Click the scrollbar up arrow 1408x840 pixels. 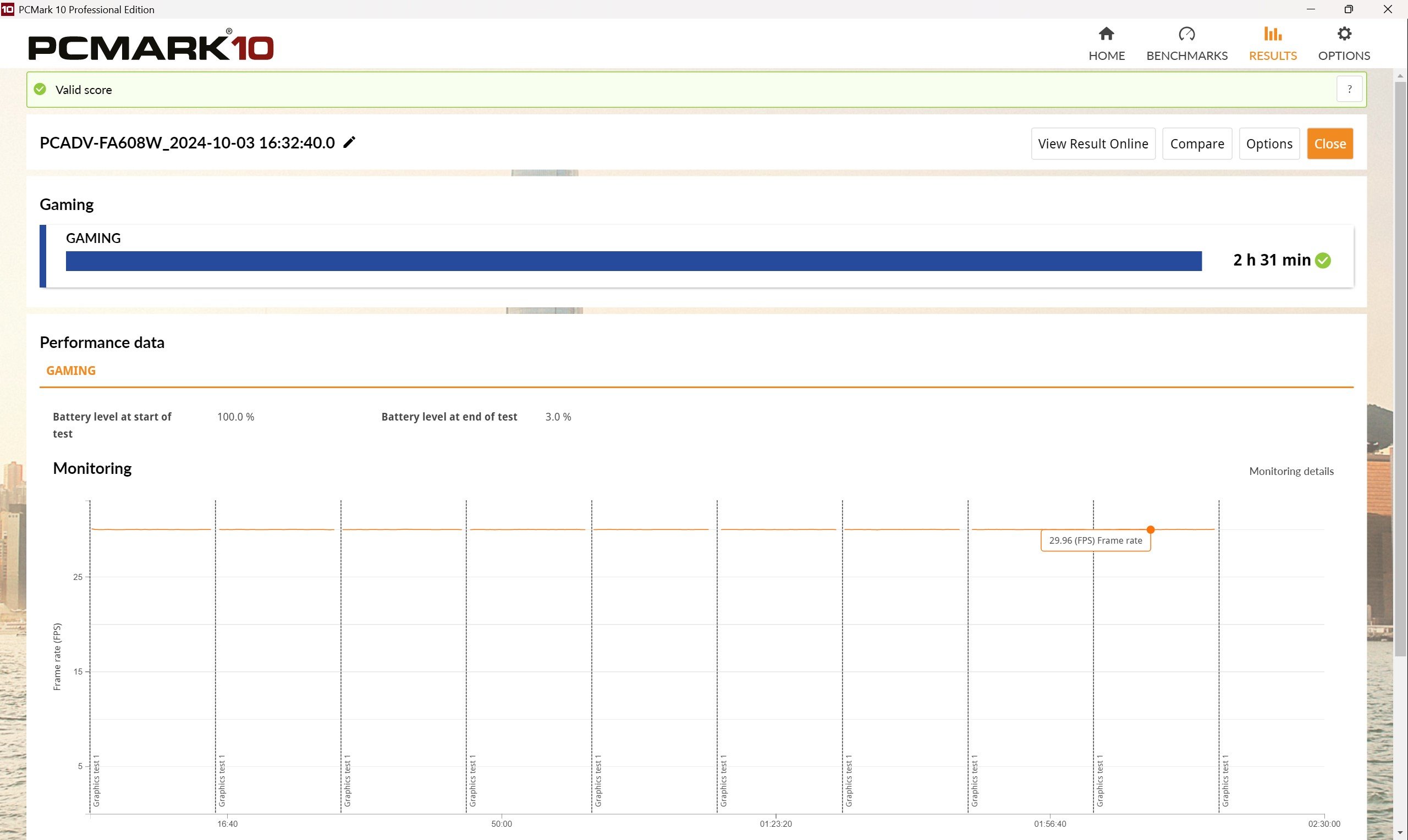[x=1400, y=76]
